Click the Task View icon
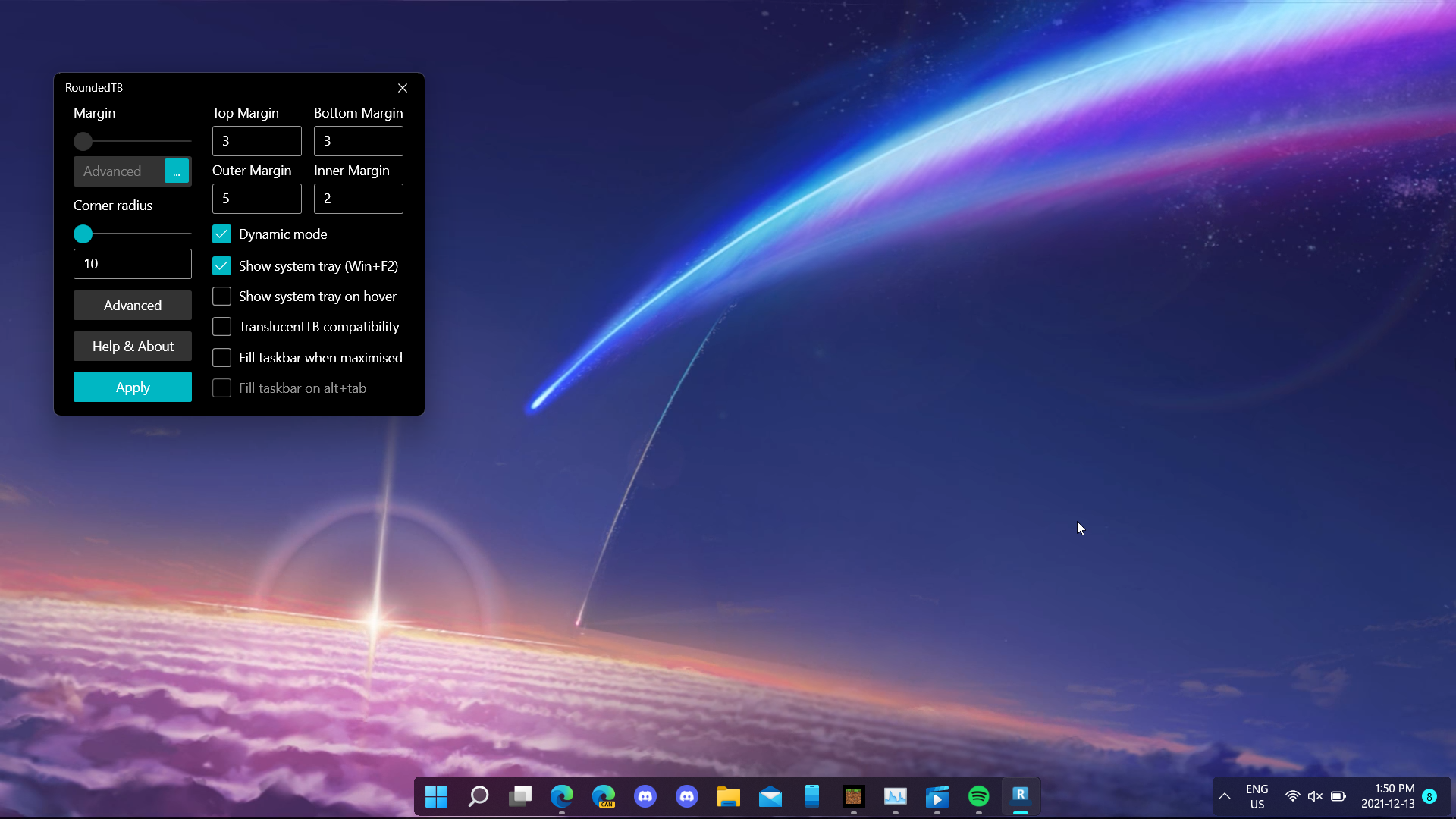Viewport: 1456px width, 819px height. click(520, 796)
